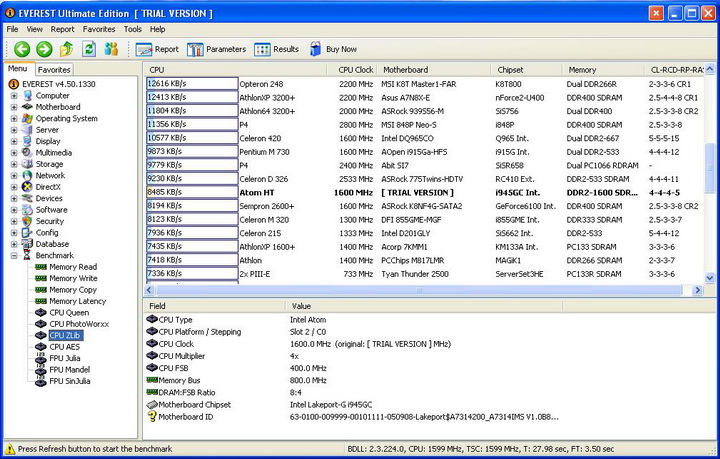Select the Database icon in tree
The height and width of the screenshot is (459, 720).
27,244
